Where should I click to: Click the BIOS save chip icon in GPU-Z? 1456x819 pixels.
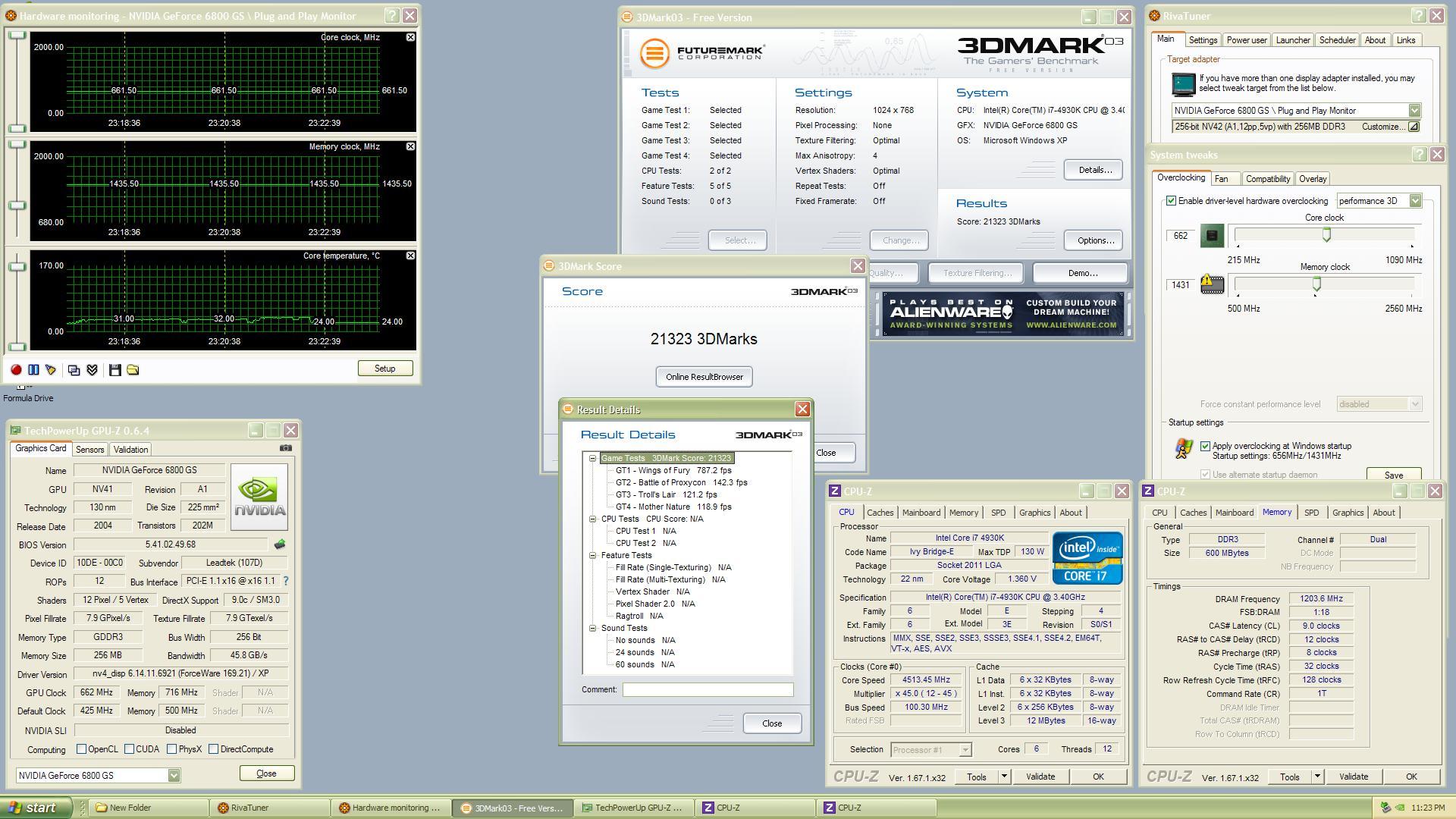tap(280, 544)
